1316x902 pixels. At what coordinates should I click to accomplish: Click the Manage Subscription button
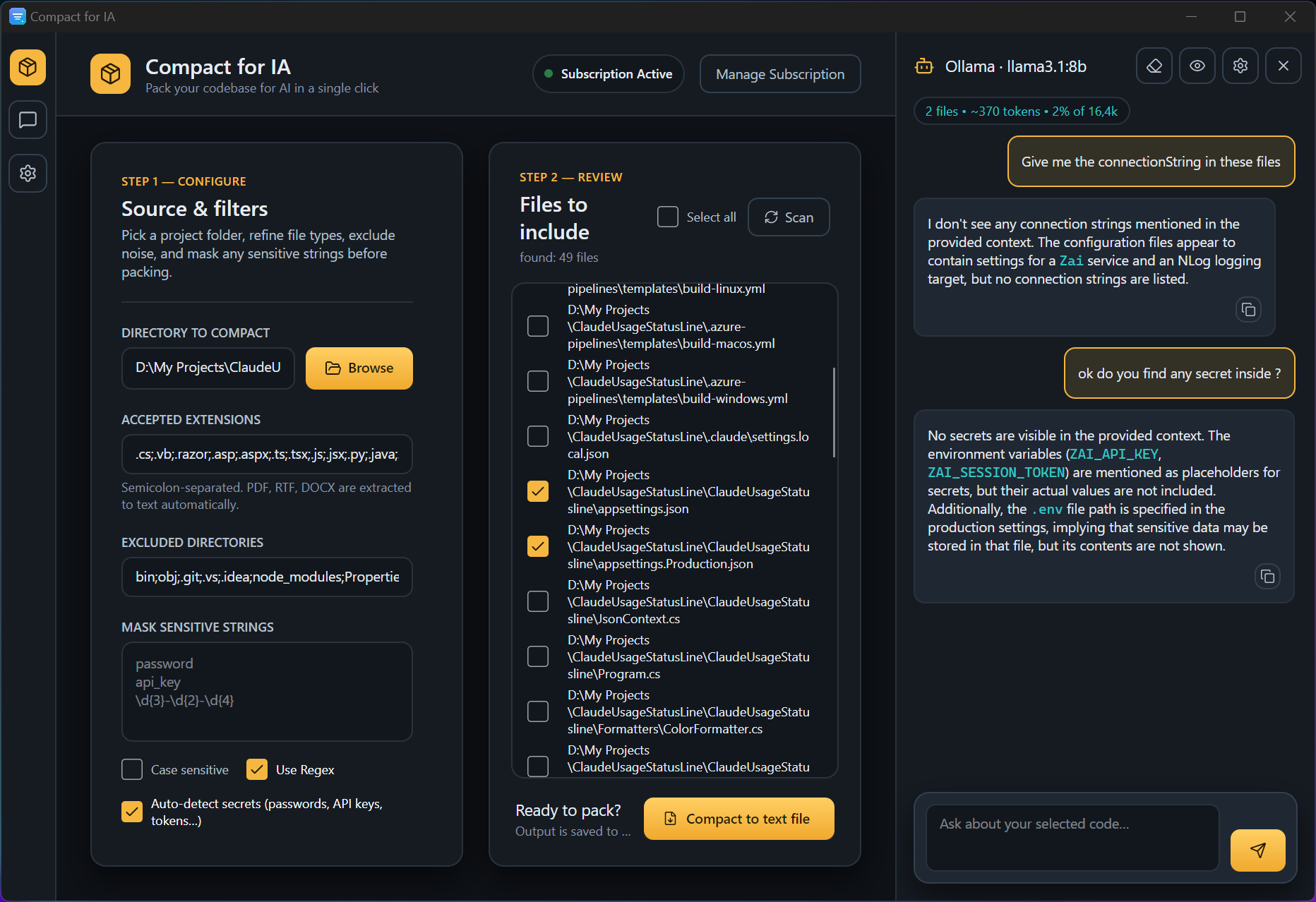coord(780,74)
